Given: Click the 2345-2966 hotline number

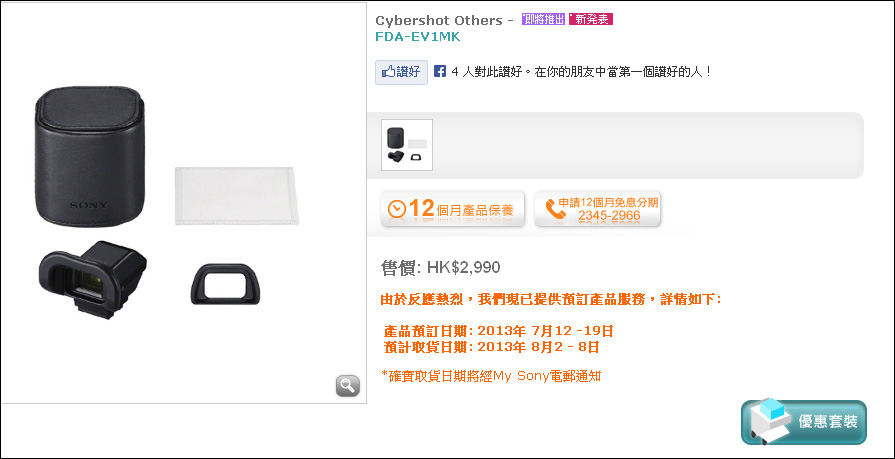Looking at the screenshot, I should coord(609,216).
